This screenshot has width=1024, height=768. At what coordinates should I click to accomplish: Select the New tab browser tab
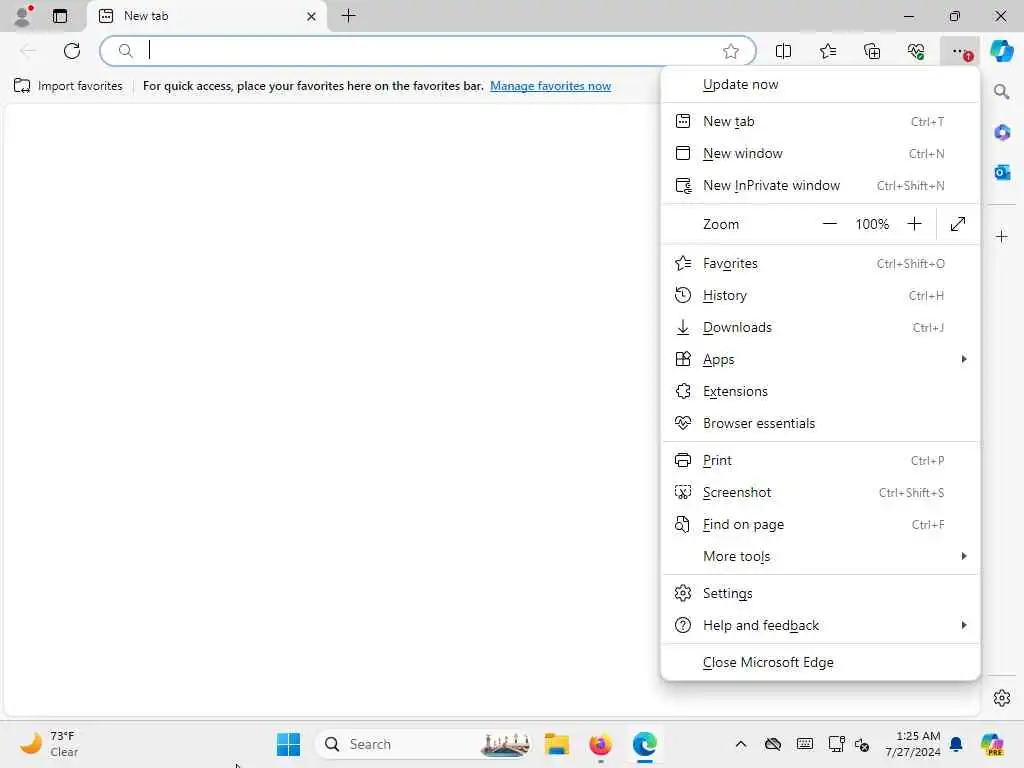[x=206, y=16]
